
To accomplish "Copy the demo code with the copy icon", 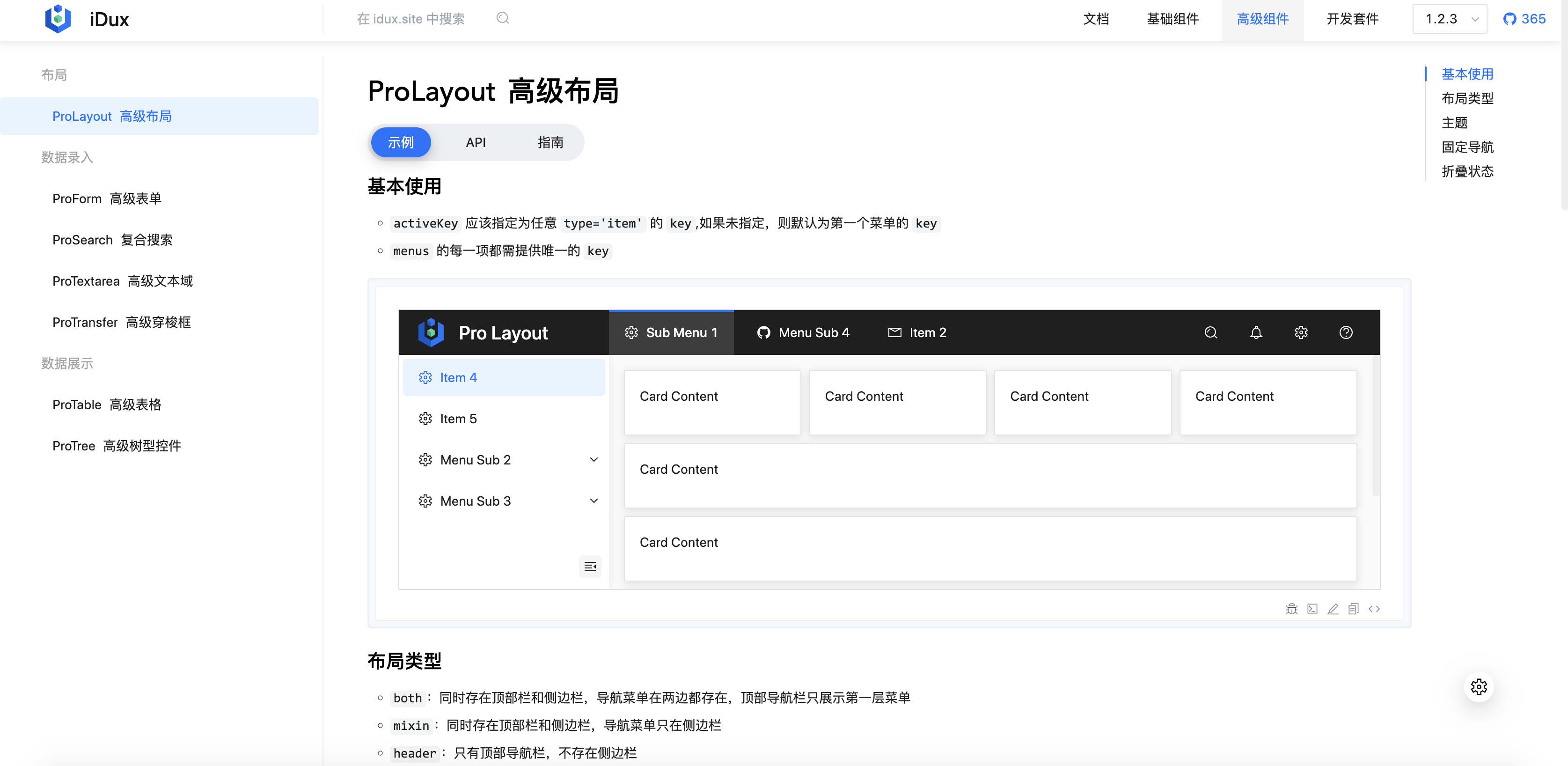I will (1353, 609).
